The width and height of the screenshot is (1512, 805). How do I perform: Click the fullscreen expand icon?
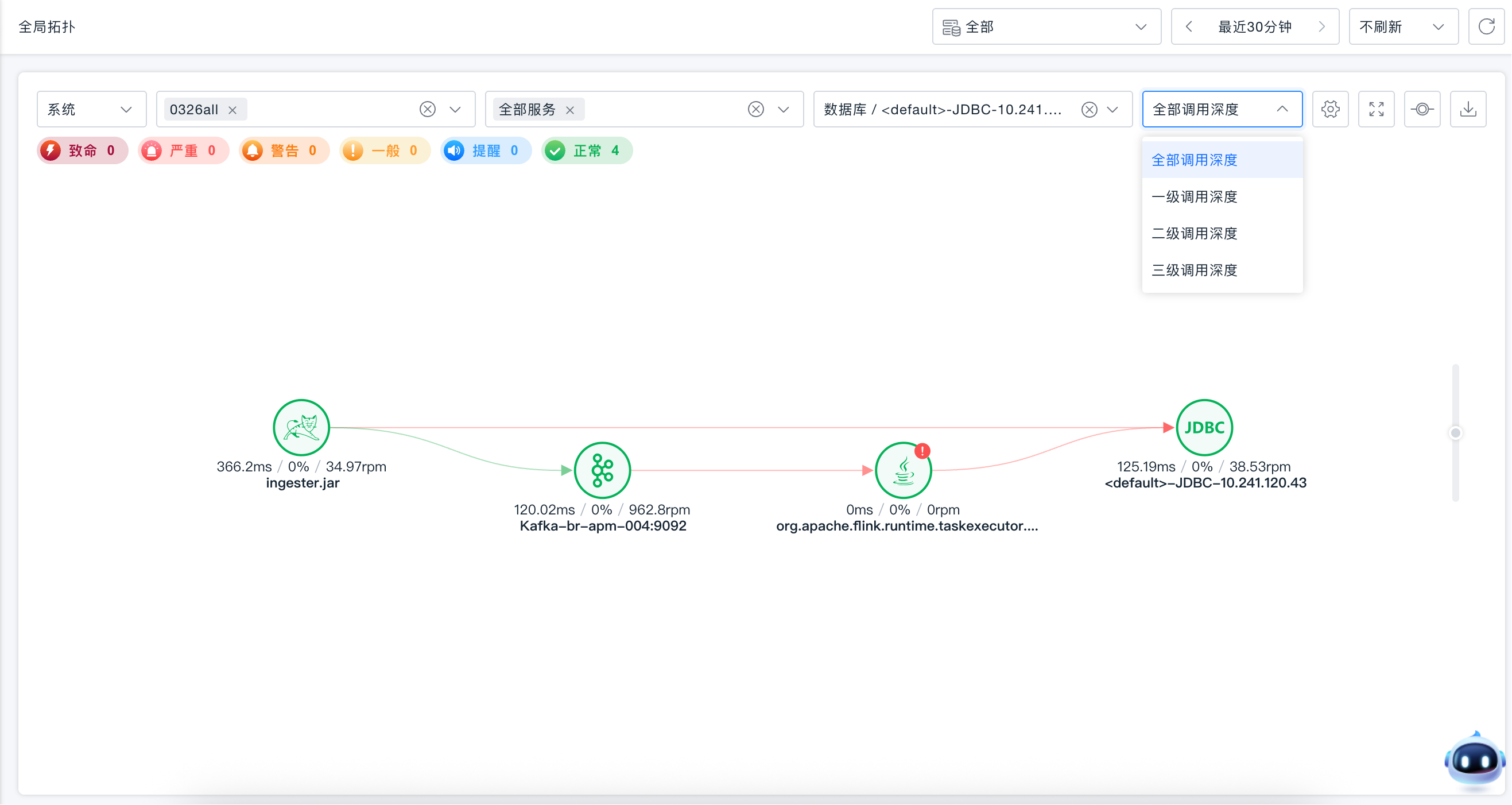click(1377, 109)
